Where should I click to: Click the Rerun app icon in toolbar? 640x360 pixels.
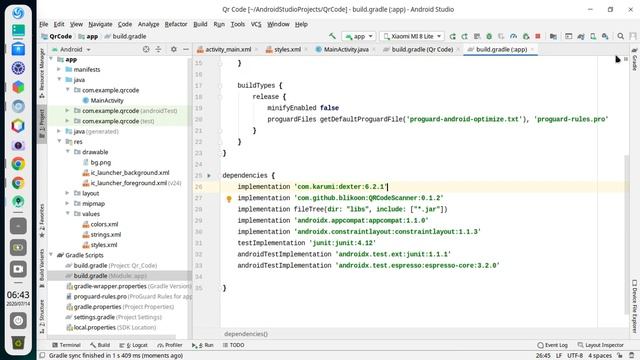[452, 36]
